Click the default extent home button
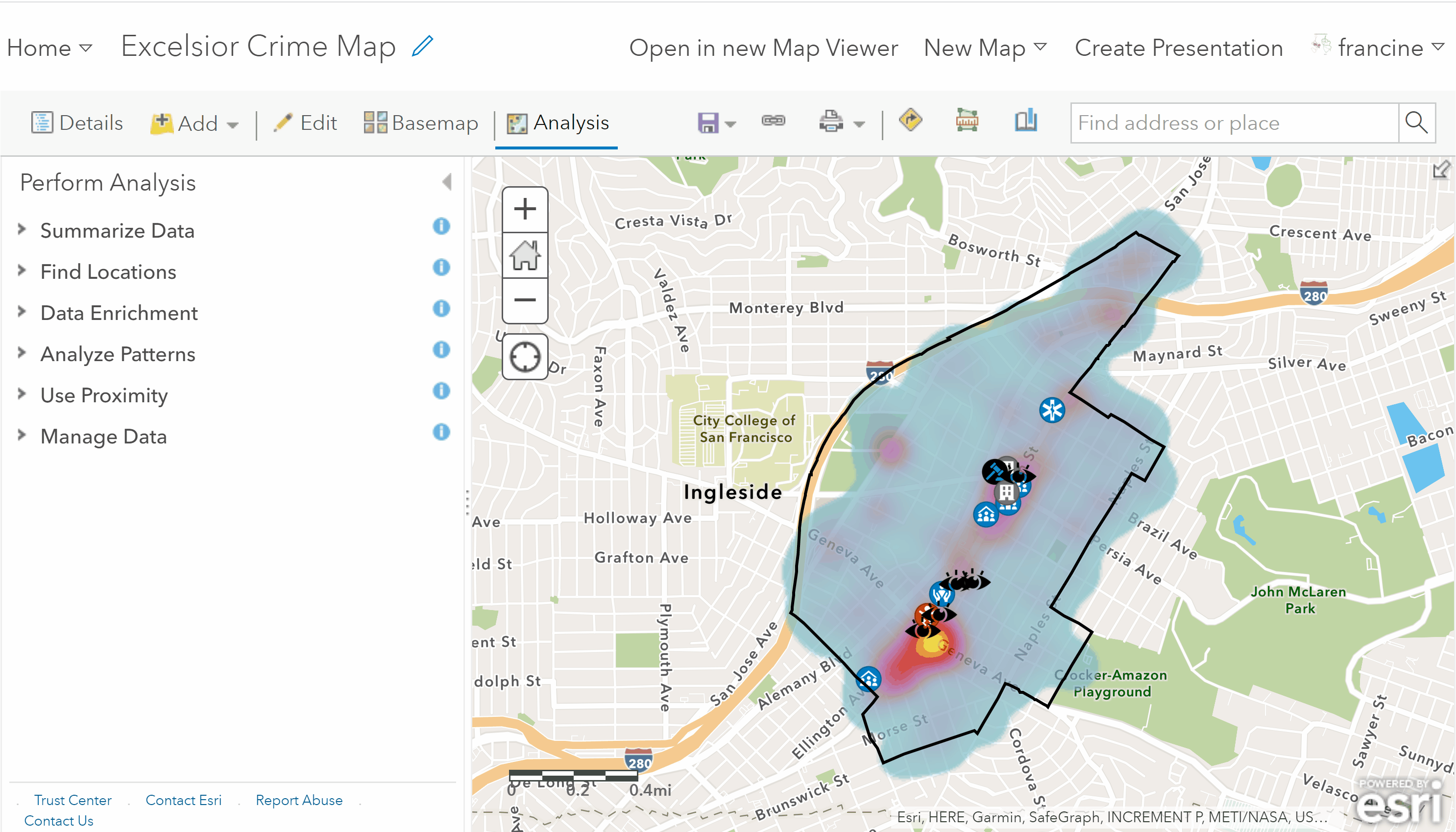The image size is (1456, 832). [x=524, y=255]
